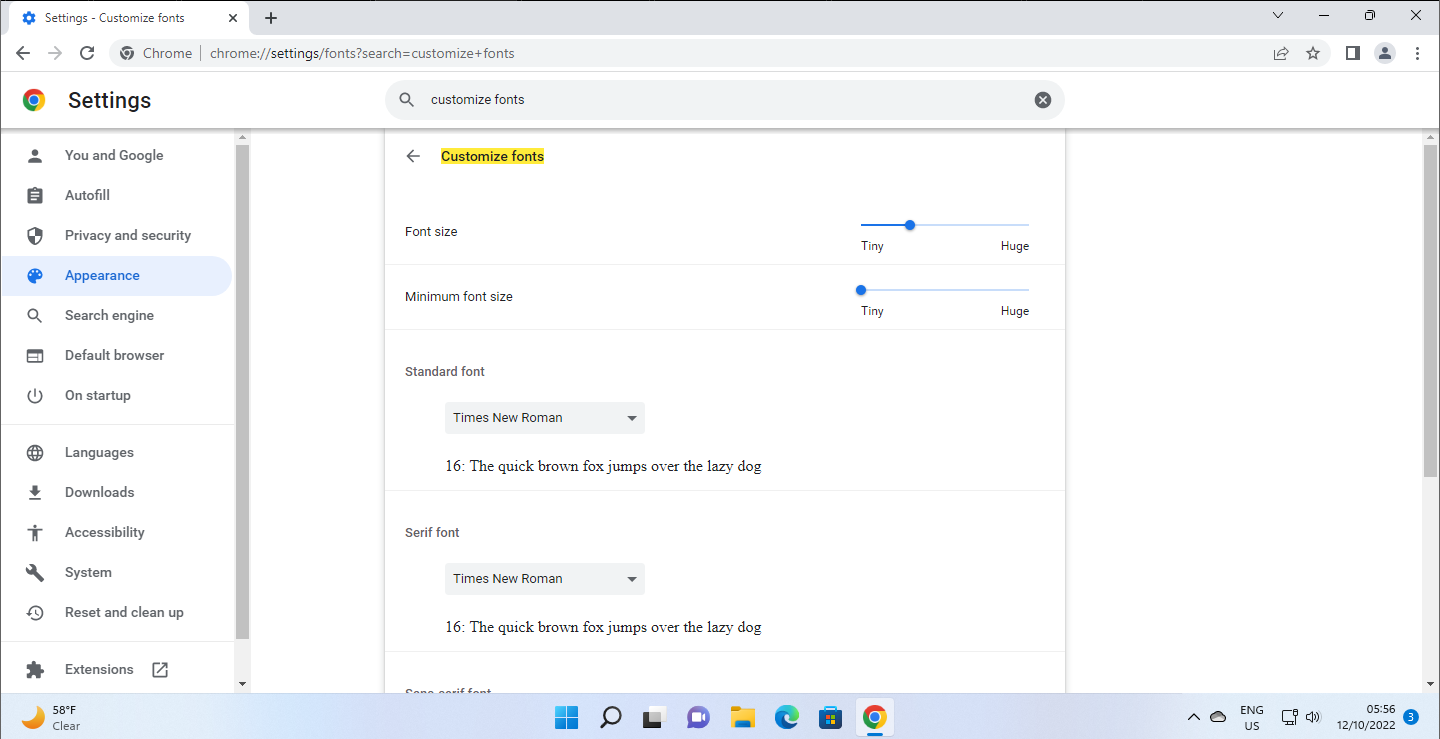Open Chrome's three-dot menu icon
1440x739 pixels.
pos(1418,53)
